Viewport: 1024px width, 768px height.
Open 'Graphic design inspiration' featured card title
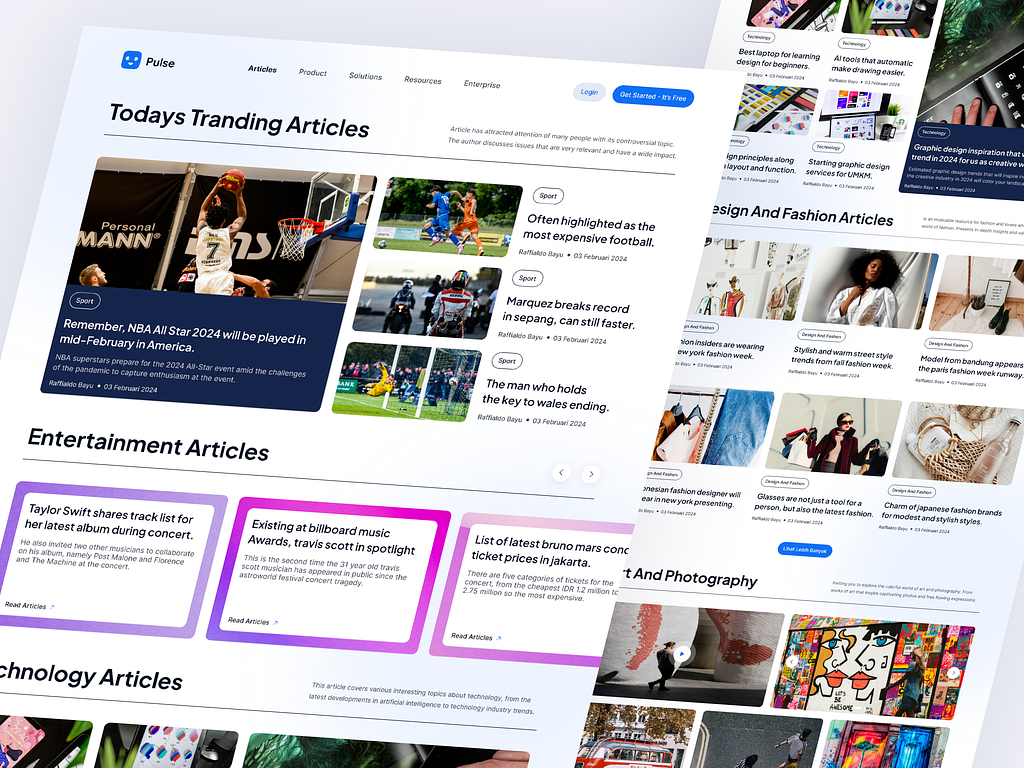tap(967, 156)
